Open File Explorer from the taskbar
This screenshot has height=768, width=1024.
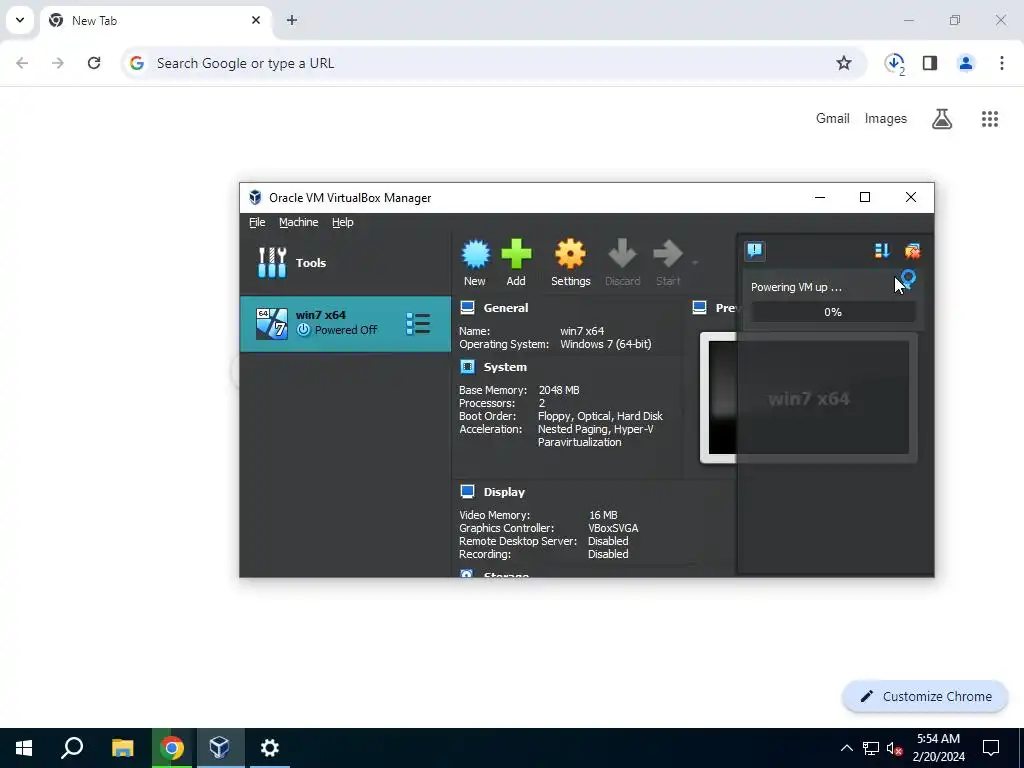(122, 748)
